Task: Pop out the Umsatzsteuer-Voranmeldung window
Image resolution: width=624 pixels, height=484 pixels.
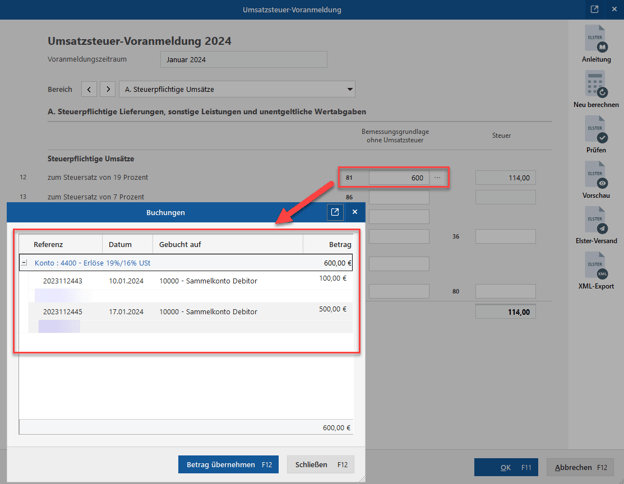Action: click(594, 9)
